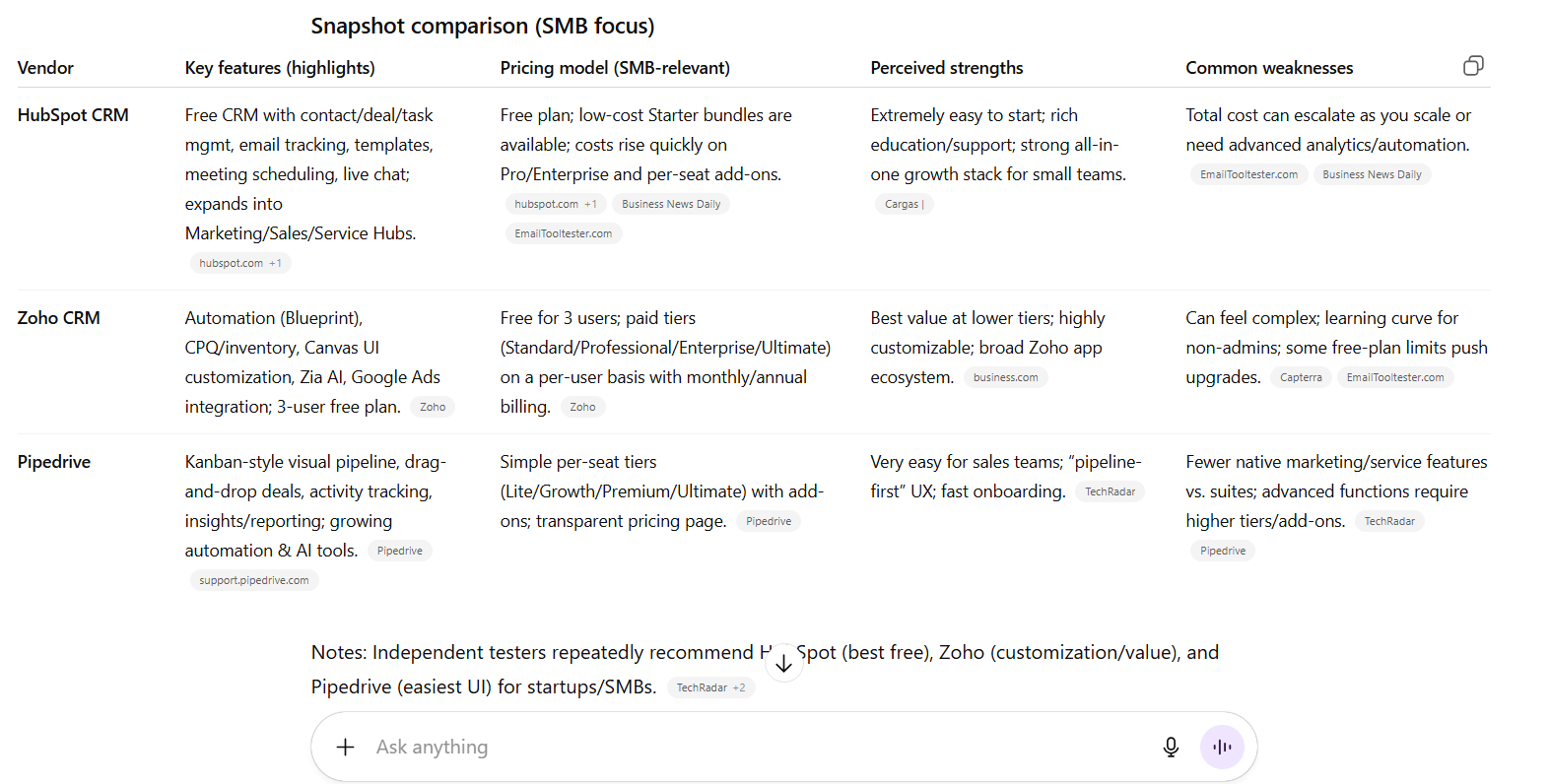
Task: Click the plus attach icon
Action: tap(345, 748)
